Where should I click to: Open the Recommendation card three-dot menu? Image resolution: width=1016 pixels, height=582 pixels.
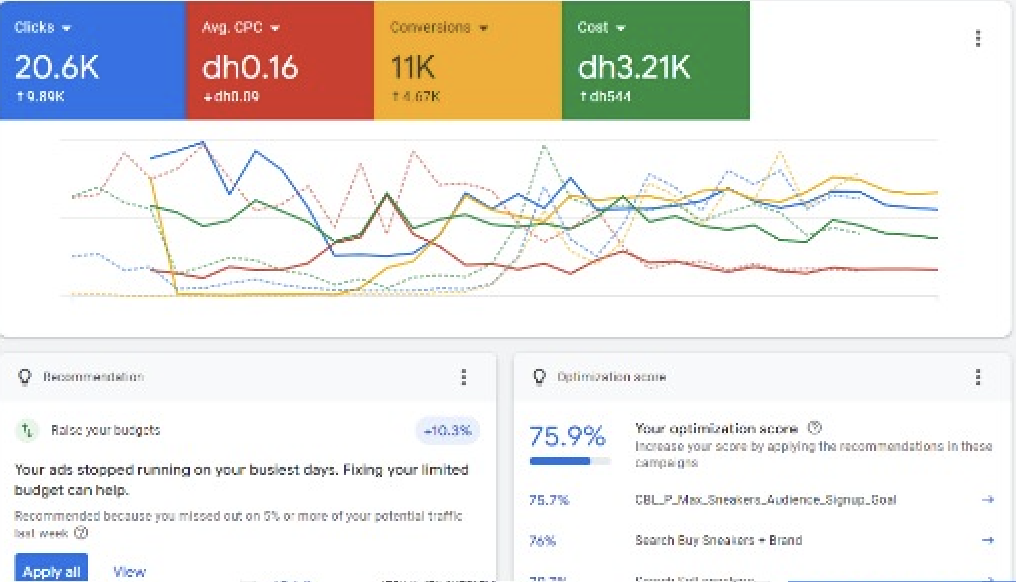(463, 377)
